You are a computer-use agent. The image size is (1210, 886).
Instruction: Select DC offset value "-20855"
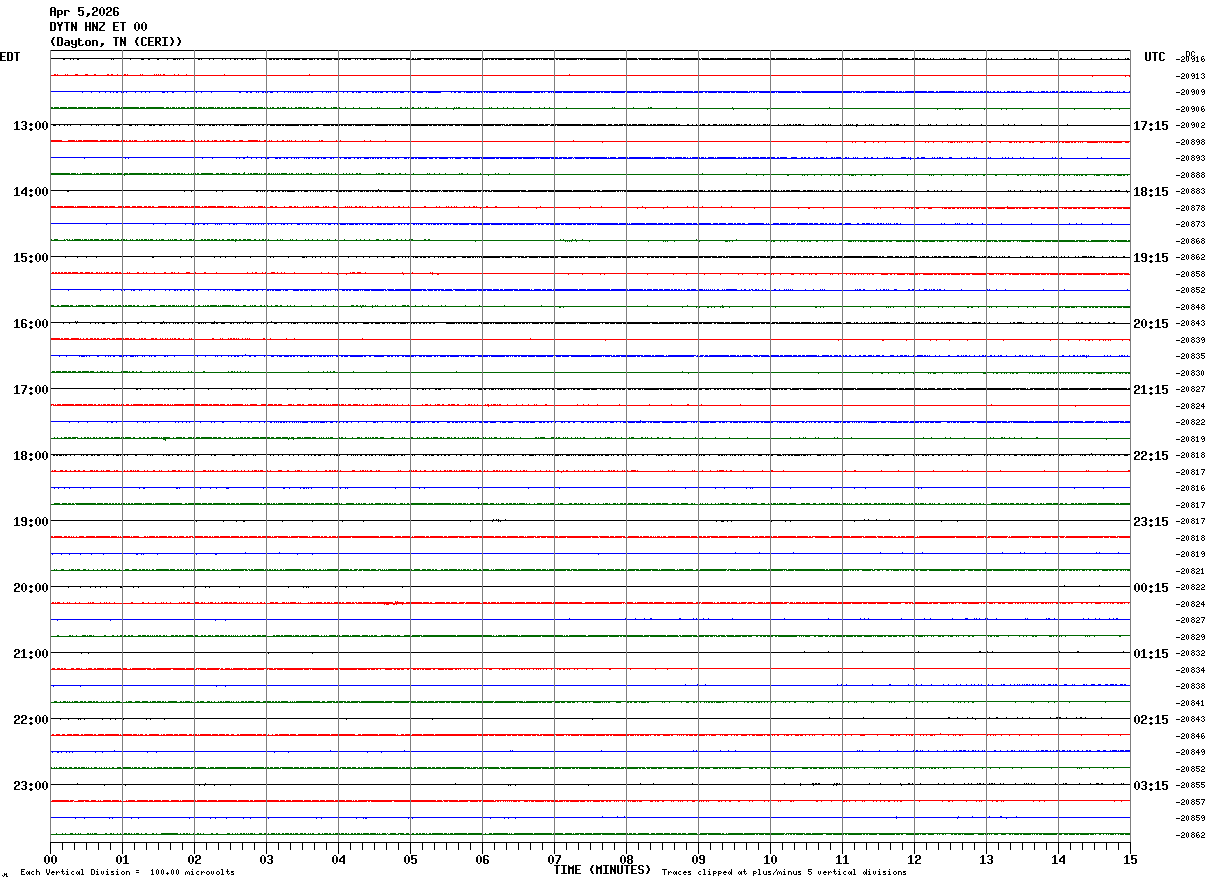click(x=1190, y=786)
